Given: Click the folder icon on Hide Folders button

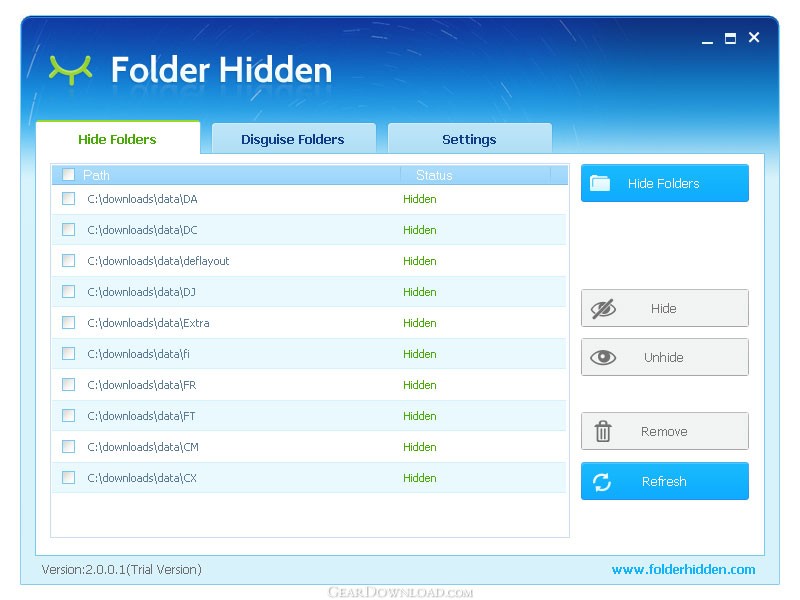Looking at the screenshot, I should 600,183.
